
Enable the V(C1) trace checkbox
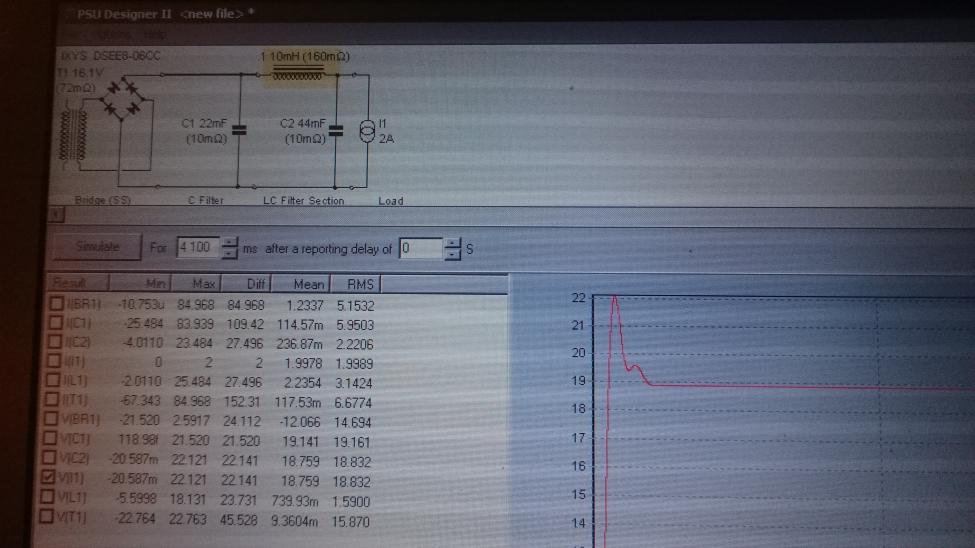[50, 438]
